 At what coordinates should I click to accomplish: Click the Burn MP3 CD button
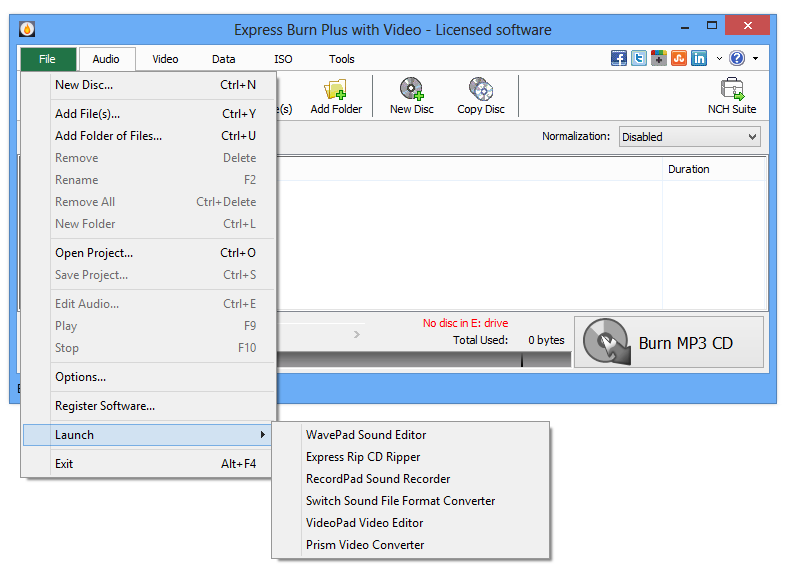669,342
